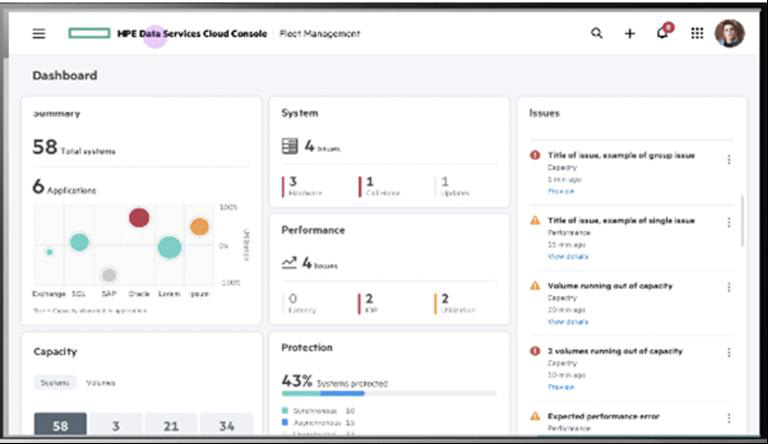Click the plus add icon
Image resolution: width=768 pixels, height=444 pixels.
[630, 33]
